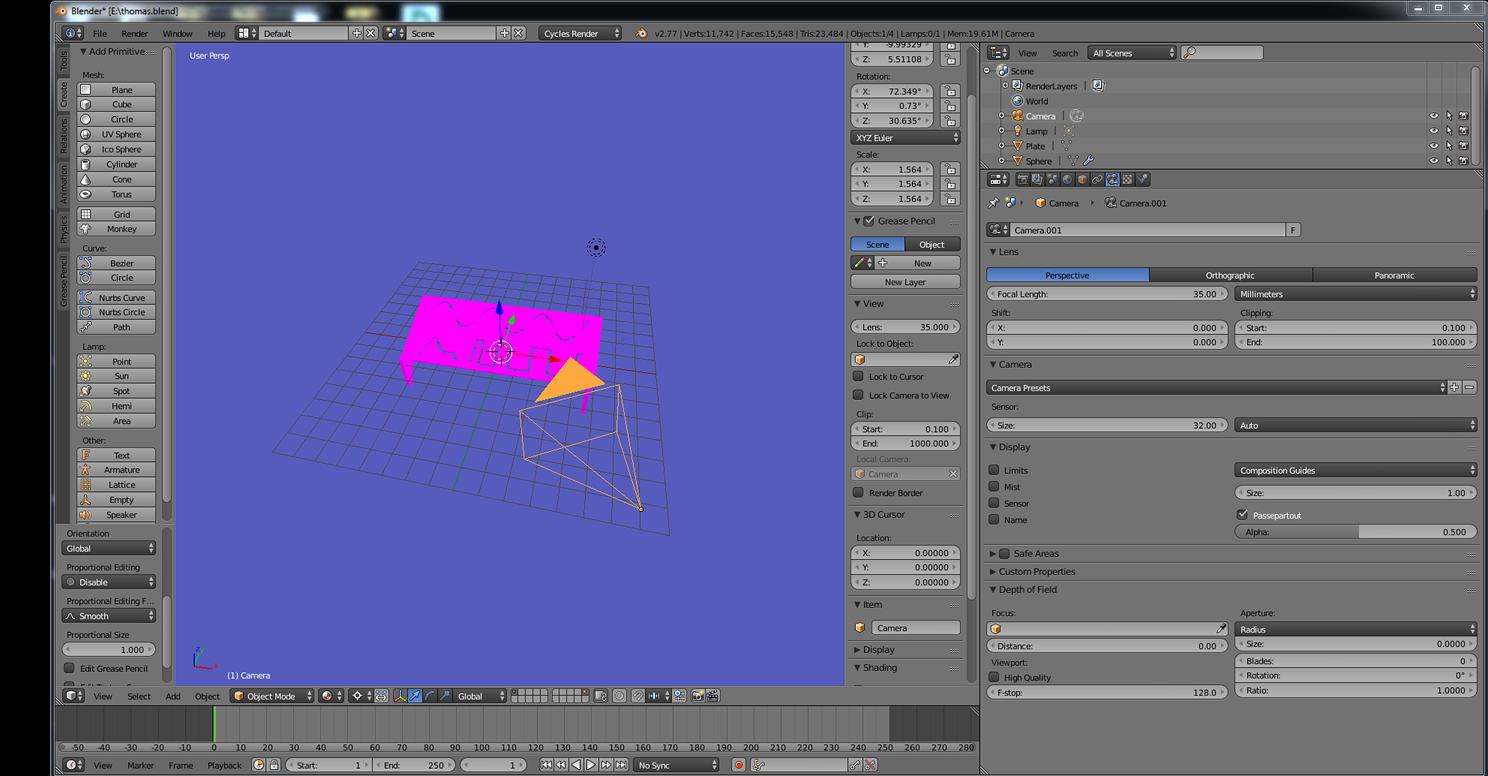The width and height of the screenshot is (1488, 776).
Task: Open the Render properties tab icon
Action: [1023, 180]
